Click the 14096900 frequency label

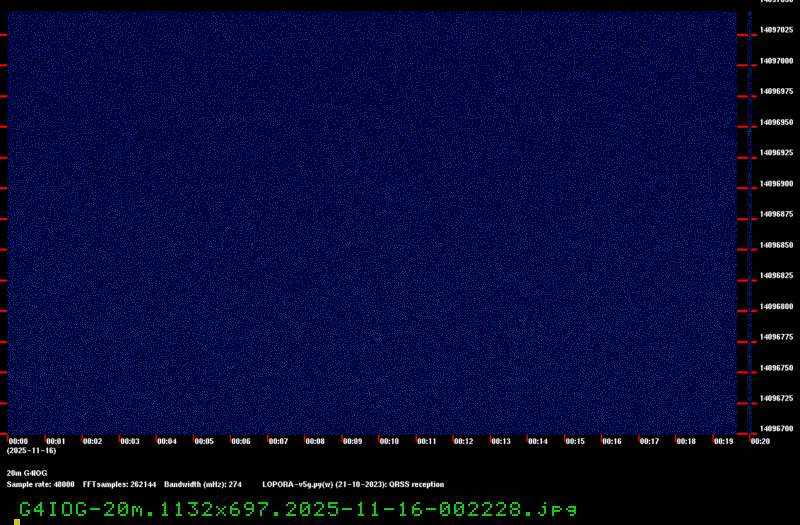tap(776, 184)
